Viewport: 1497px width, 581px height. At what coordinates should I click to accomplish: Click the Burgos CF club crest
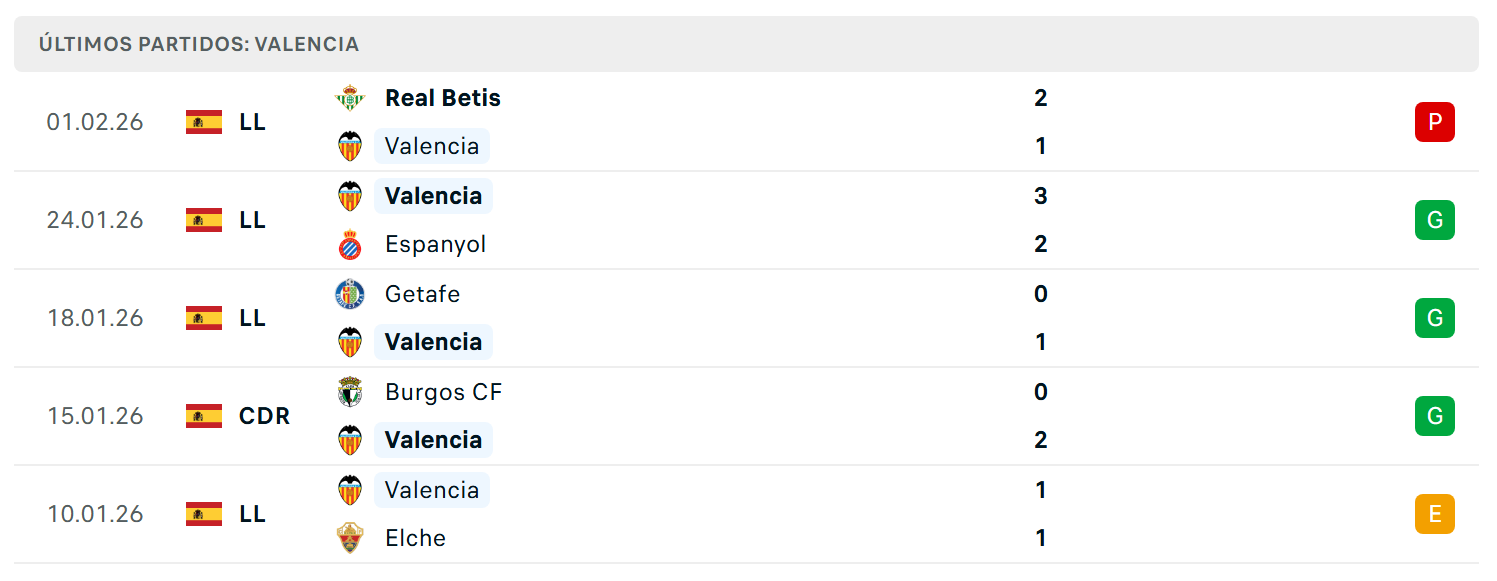click(350, 392)
